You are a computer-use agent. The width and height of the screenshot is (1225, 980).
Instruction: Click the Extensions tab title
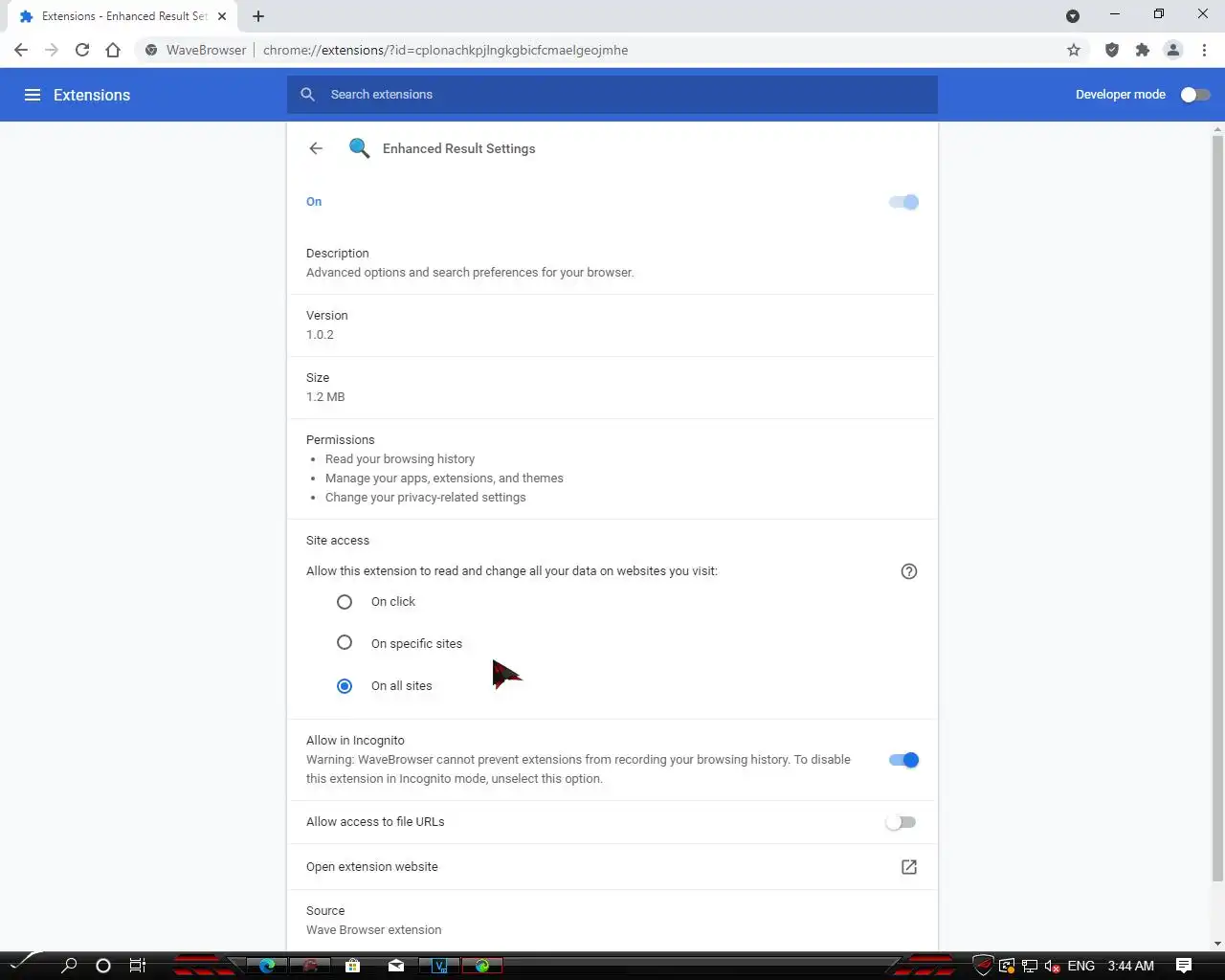click(124, 16)
